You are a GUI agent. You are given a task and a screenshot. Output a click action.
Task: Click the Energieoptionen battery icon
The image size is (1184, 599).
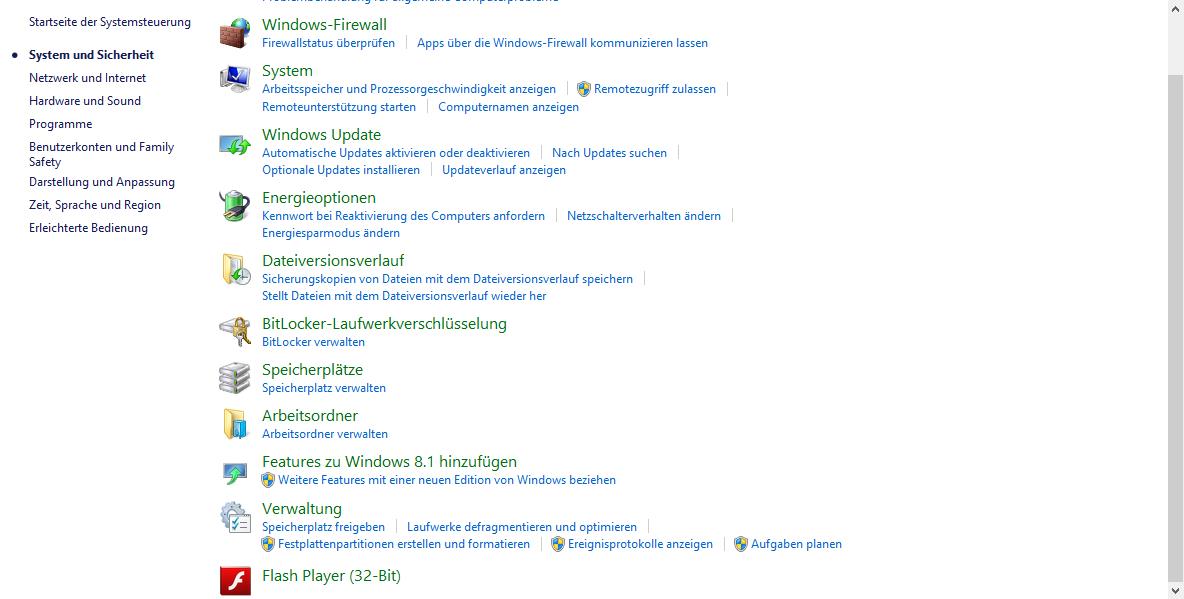[235, 206]
